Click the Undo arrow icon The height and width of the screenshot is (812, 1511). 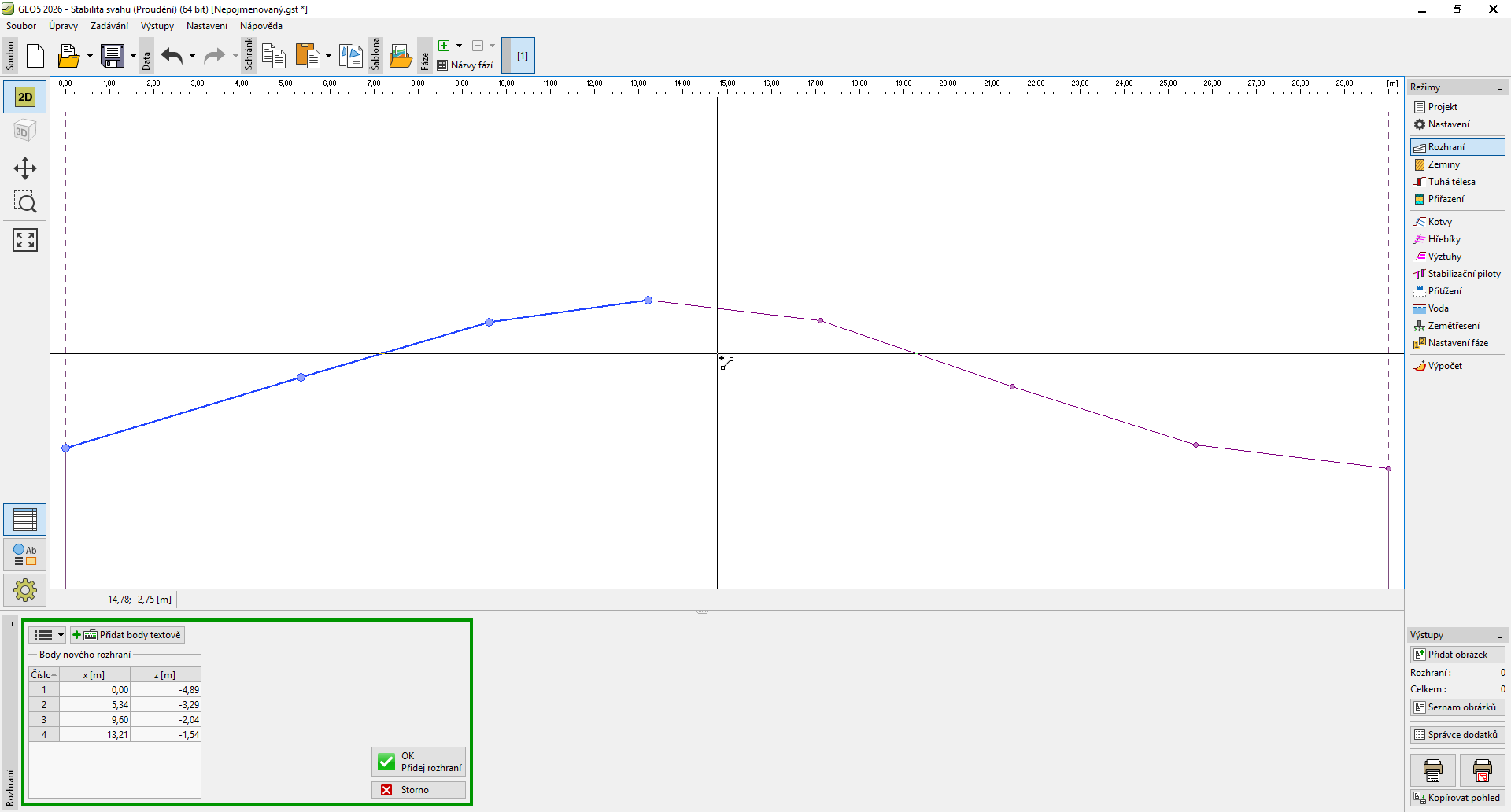172,56
